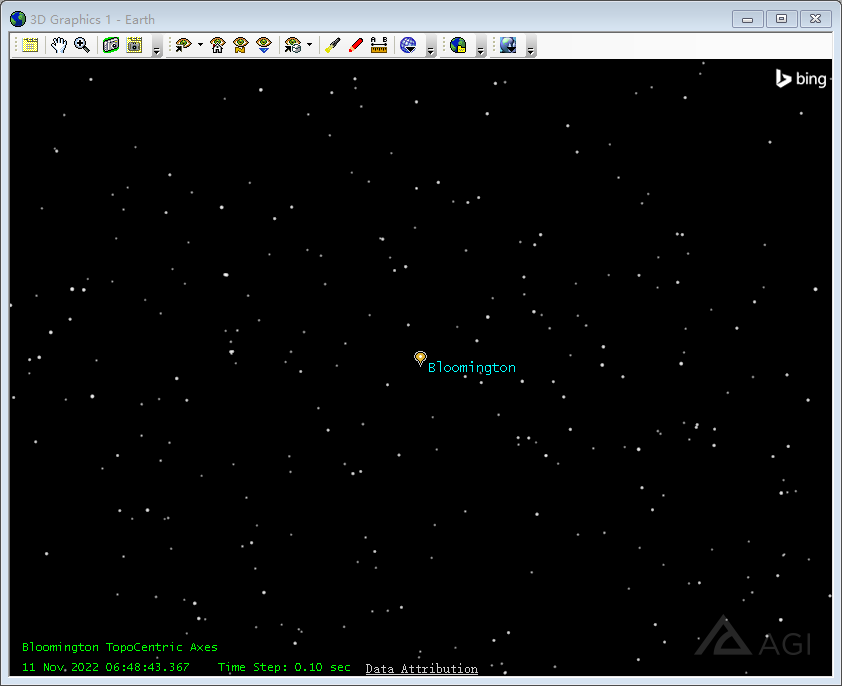
Task: Click the Bing logo
Action: 801,79
